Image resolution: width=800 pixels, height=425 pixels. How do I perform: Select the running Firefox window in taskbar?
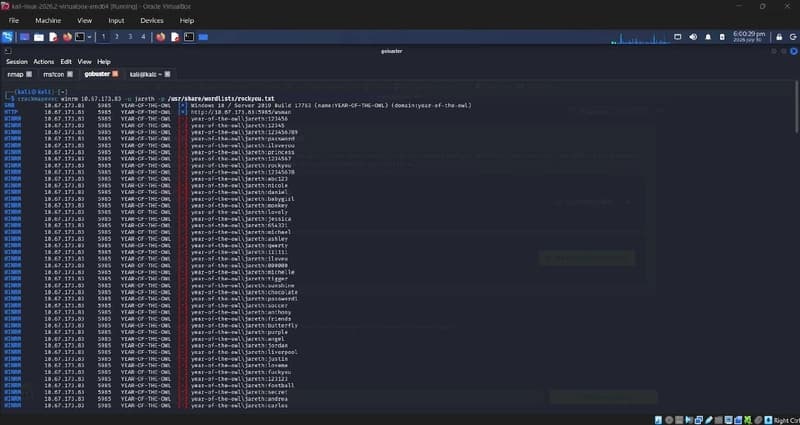click(161, 37)
